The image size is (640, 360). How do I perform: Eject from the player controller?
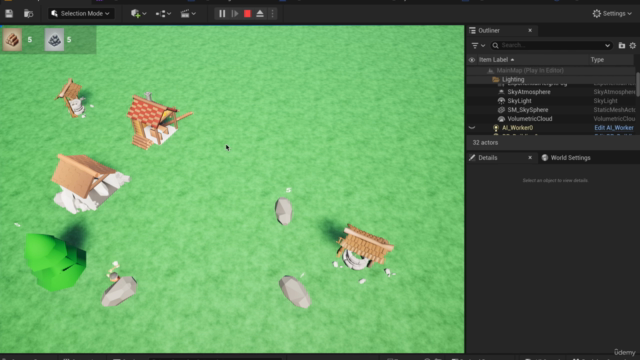coord(260,14)
